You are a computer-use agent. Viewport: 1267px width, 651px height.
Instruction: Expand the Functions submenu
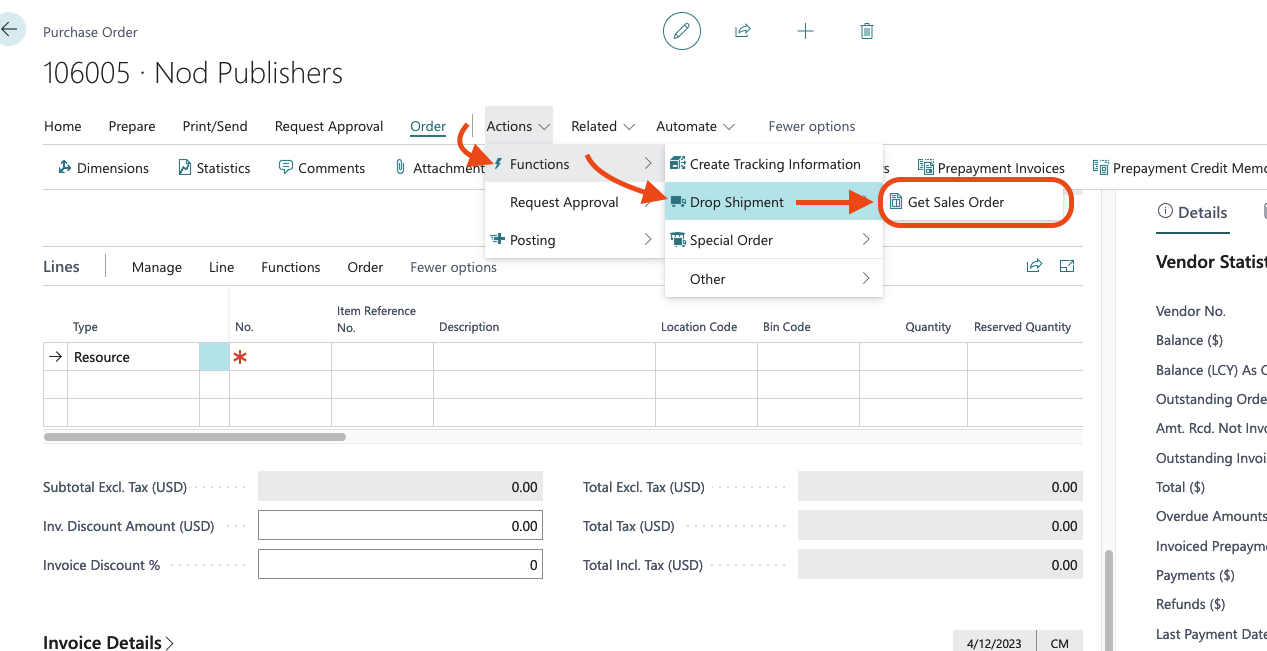[x=648, y=164]
